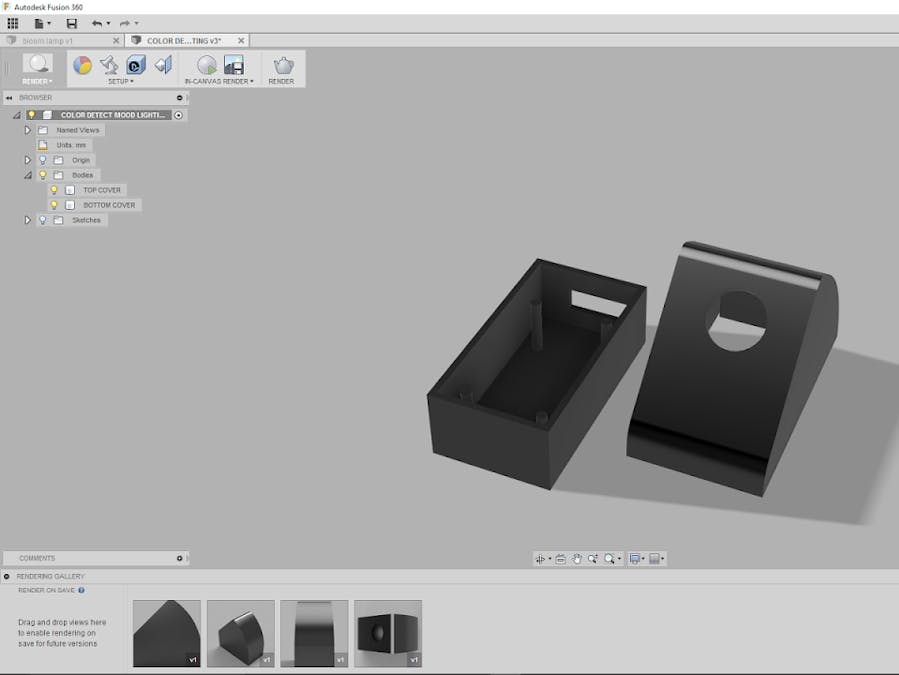899x675 pixels.
Task: Click the Scene Settings lamp icon
Action: point(109,65)
